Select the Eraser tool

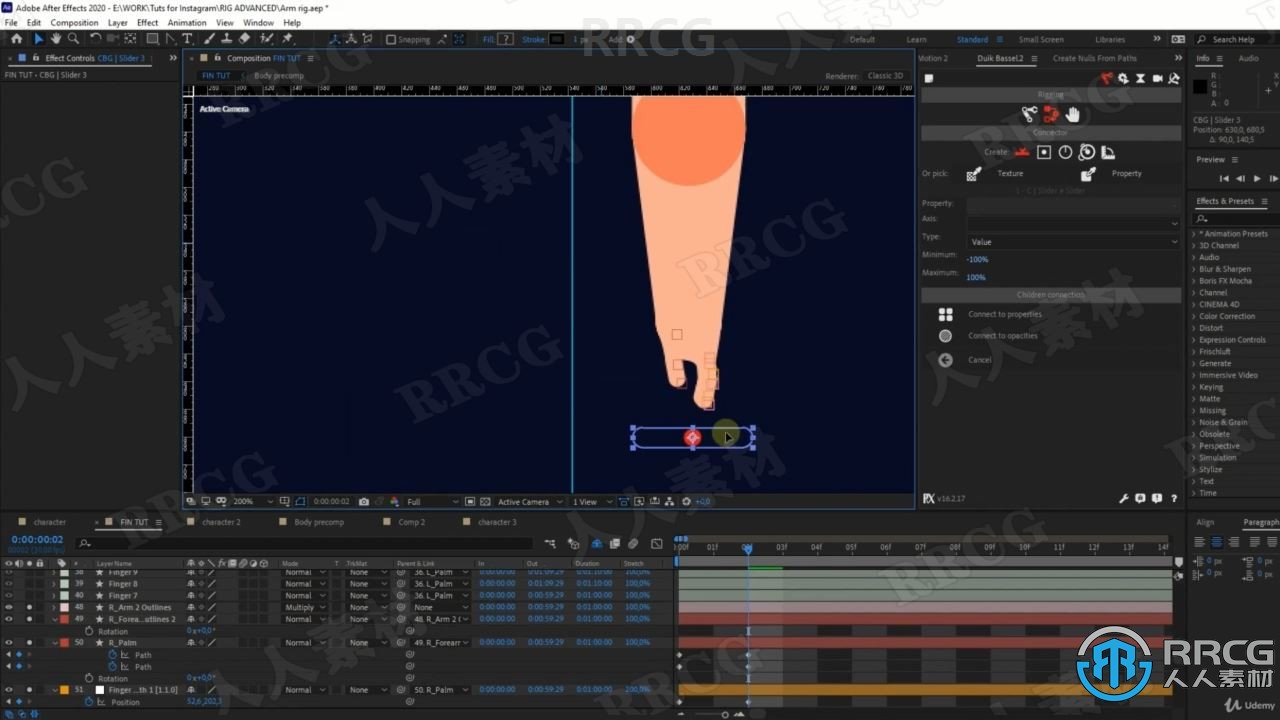pyautogui.click(x=244, y=39)
